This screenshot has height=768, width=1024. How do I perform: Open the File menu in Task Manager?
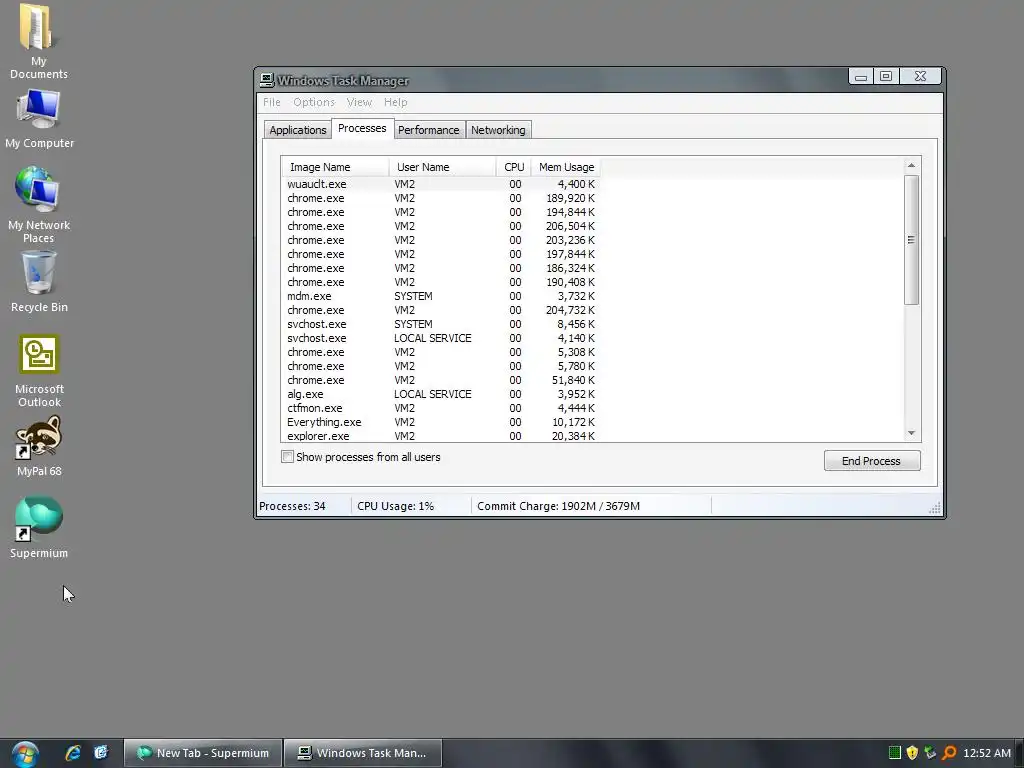tap(272, 103)
